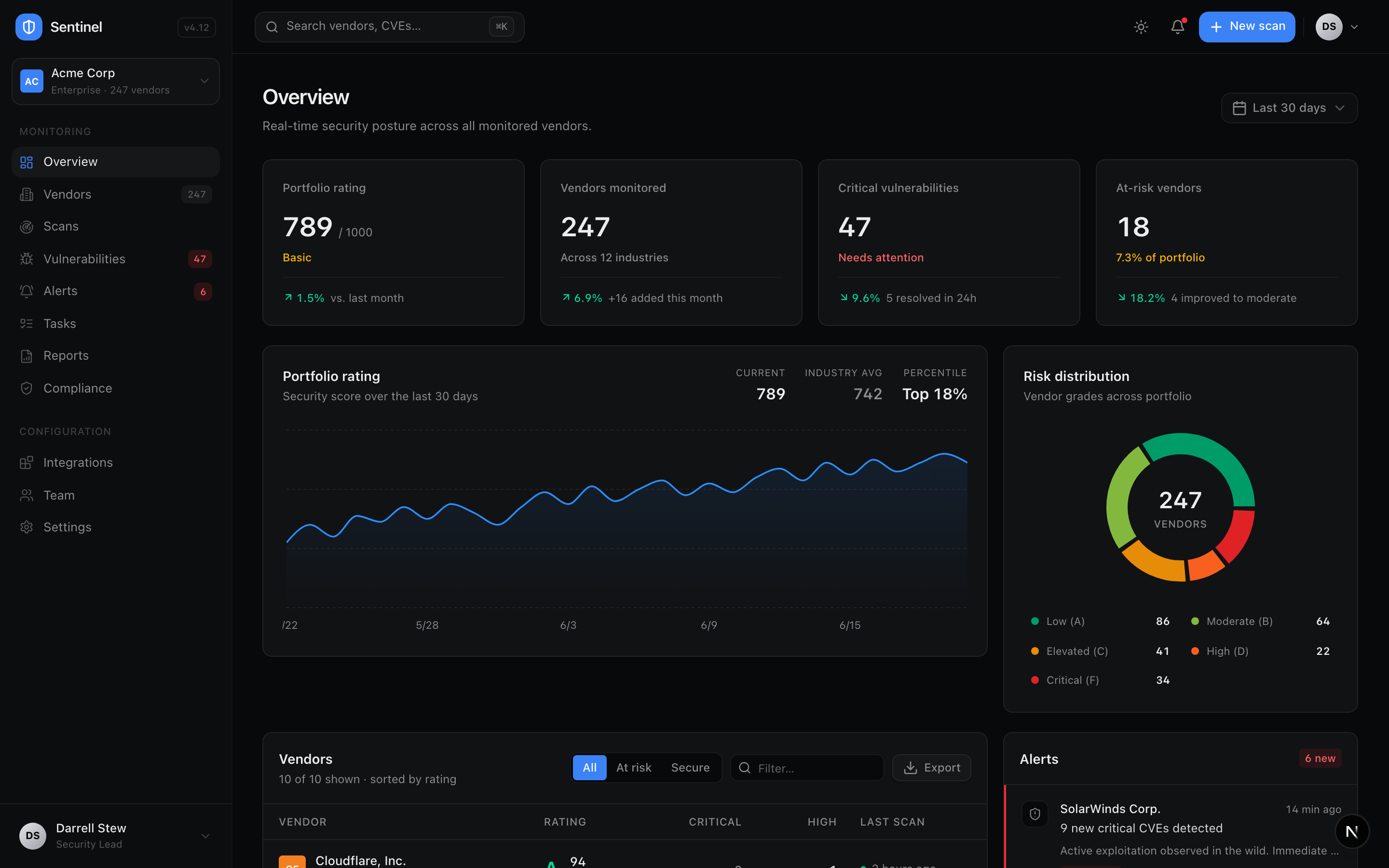Click the SolarWinds Corp. alert title
This screenshot has height=868, width=1389.
pyautogui.click(x=1110, y=809)
